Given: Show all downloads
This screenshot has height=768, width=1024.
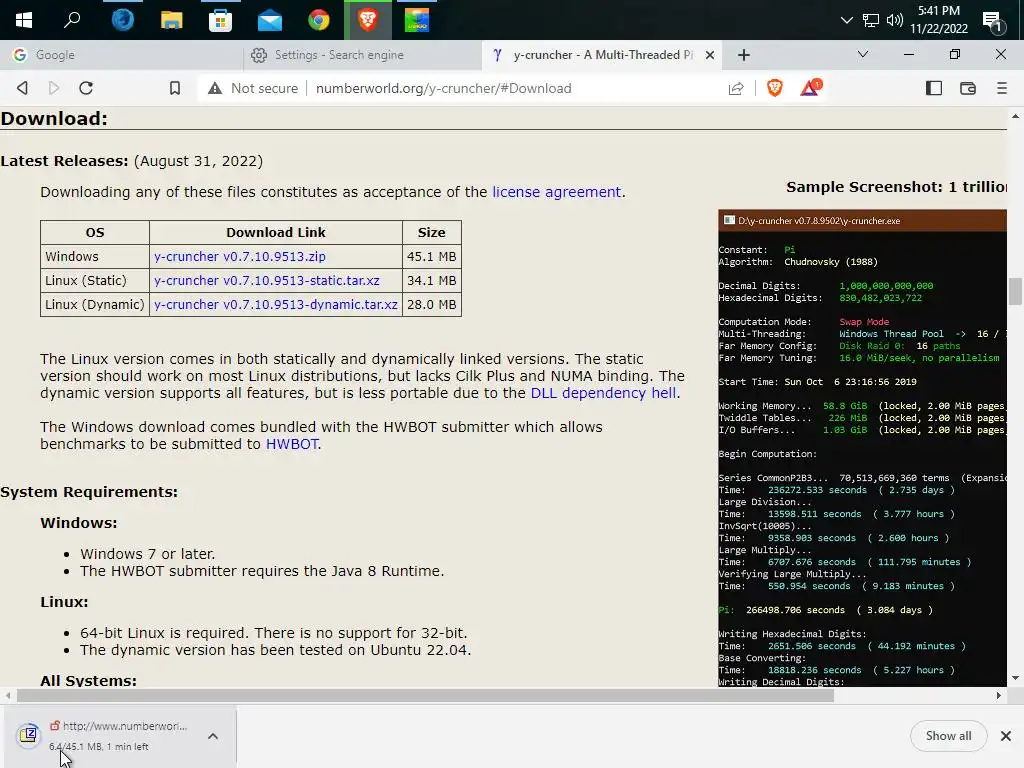Looking at the screenshot, I should pyautogui.click(x=948, y=736).
